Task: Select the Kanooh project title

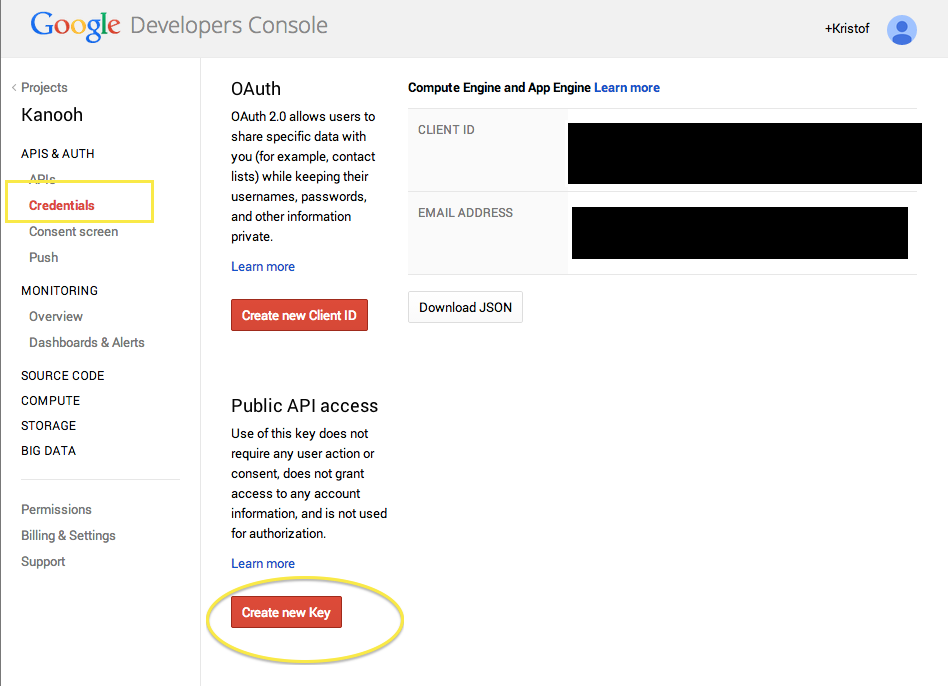Action: [52, 115]
